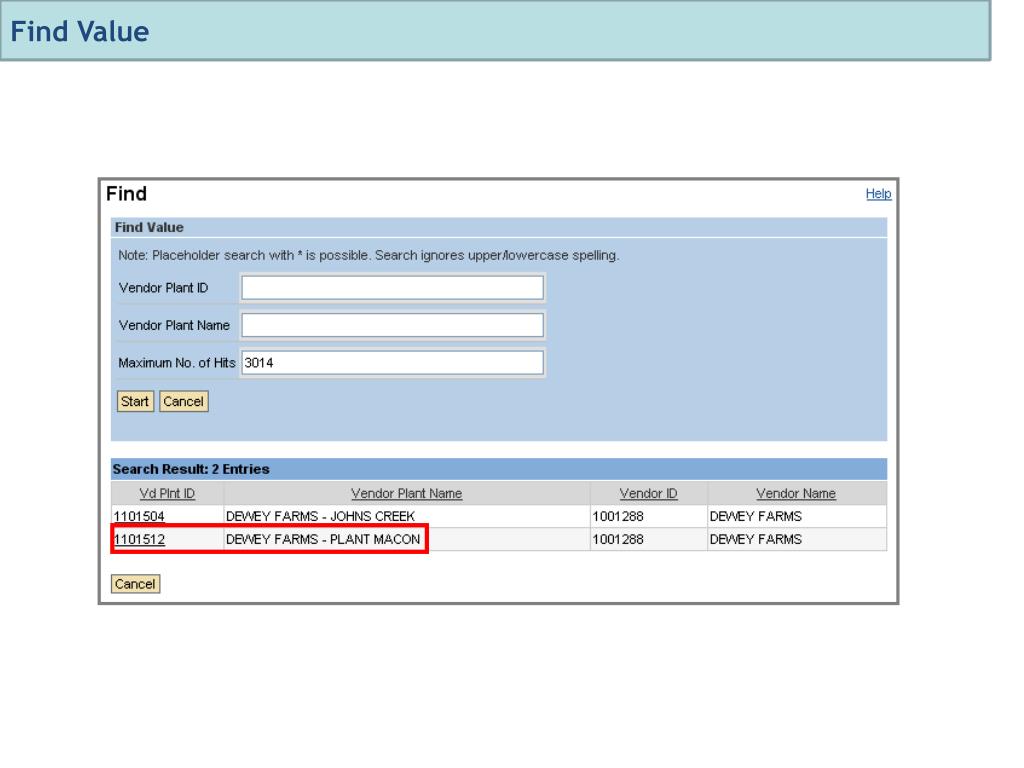Click Cancel below the search results table
Viewport: 1024px width, 768px height.
click(x=135, y=584)
